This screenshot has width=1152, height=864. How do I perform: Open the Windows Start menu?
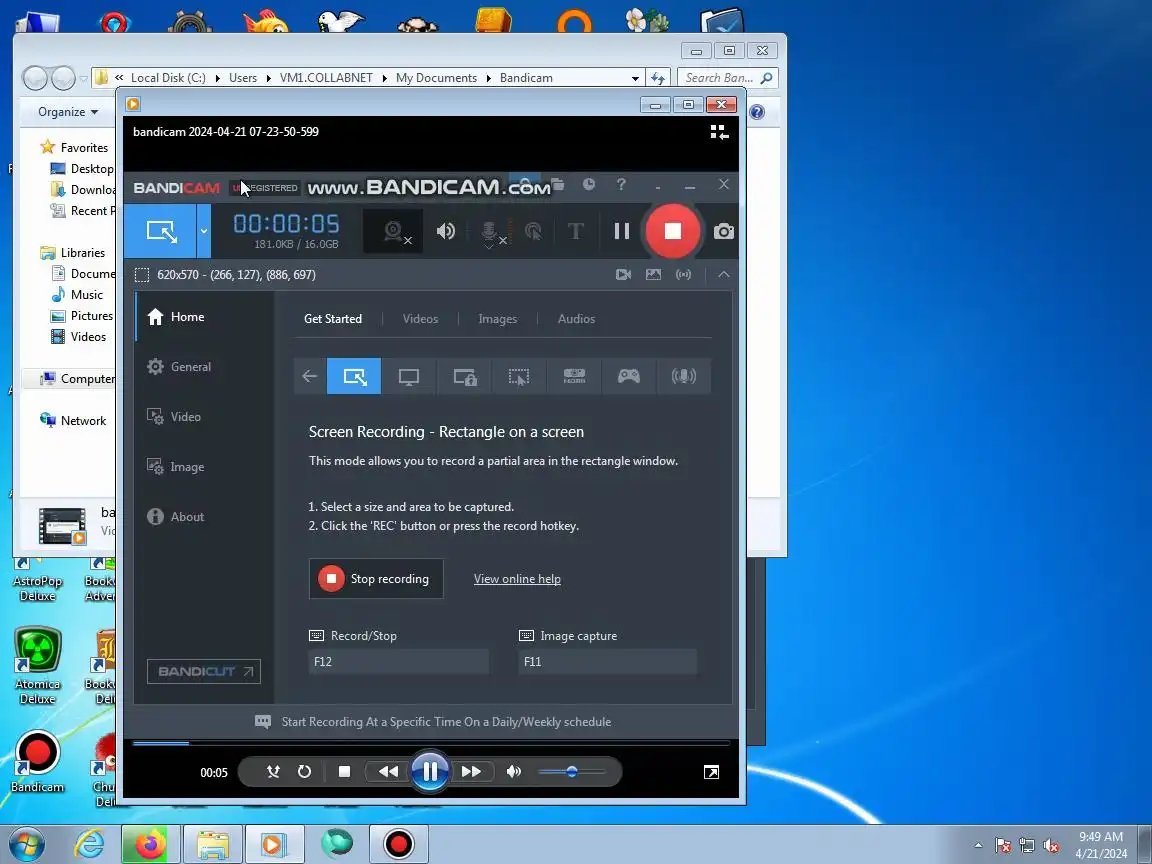coord(27,845)
